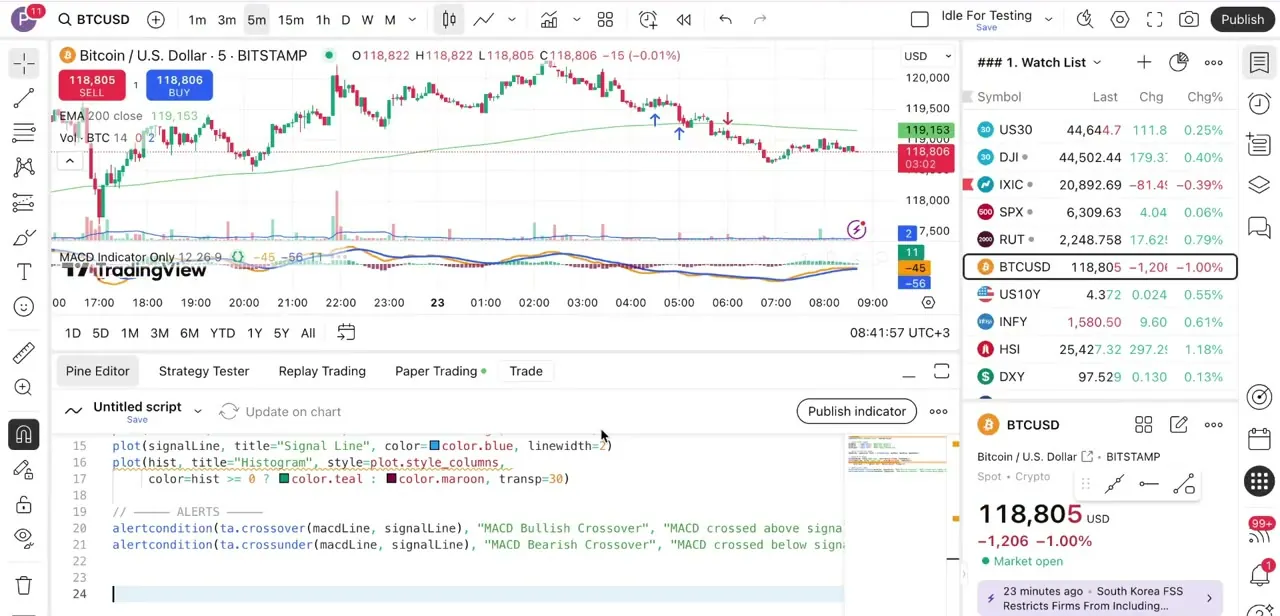Open the indicators menu

coord(549,19)
